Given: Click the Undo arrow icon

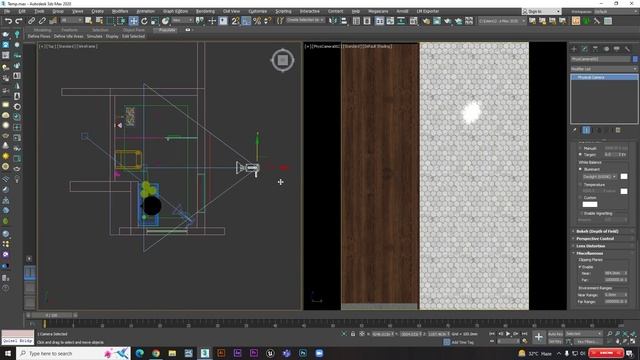Looking at the screenshot, I should [x=8, y=21].
